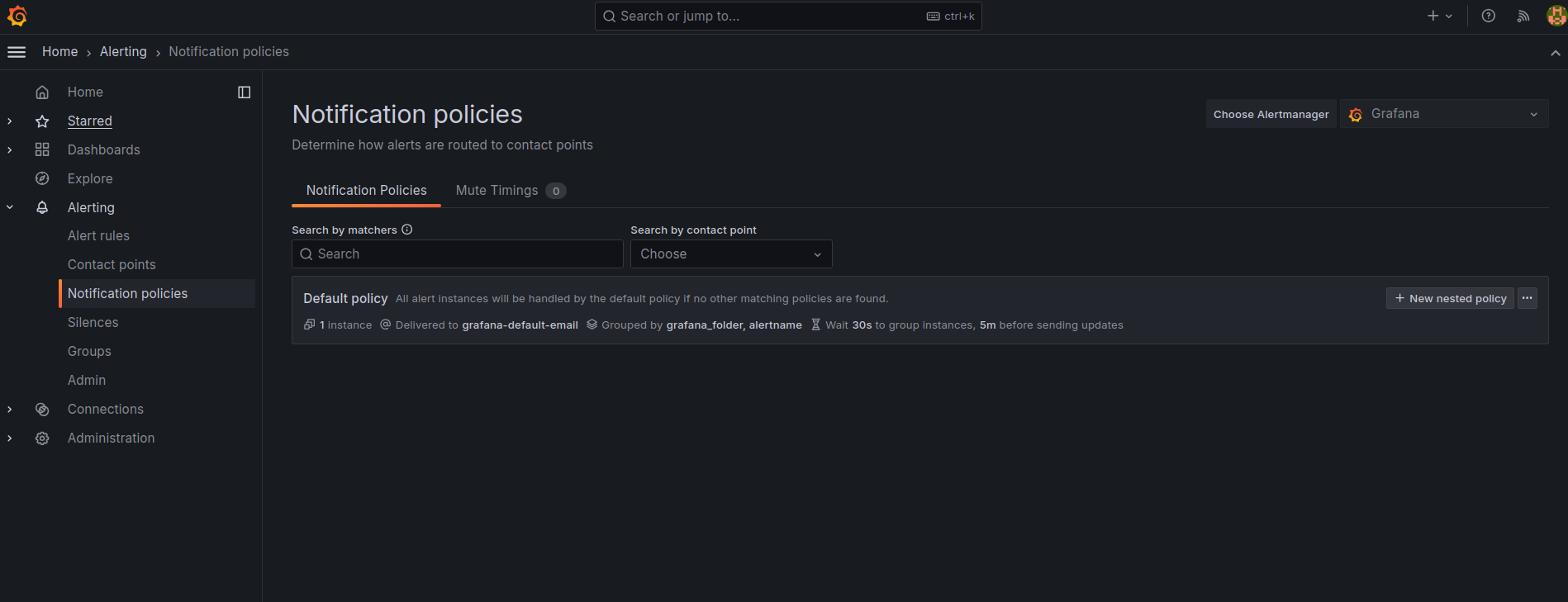1568x602 pixels.
Task: Collapse the top navigation chevron at right
Action: click(1556, 52)
